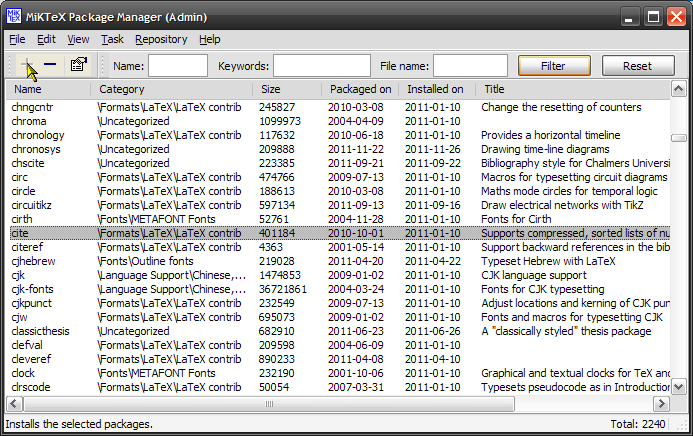
Task: Focus the Keywords filter input field
Action: [x=322, y=66]
